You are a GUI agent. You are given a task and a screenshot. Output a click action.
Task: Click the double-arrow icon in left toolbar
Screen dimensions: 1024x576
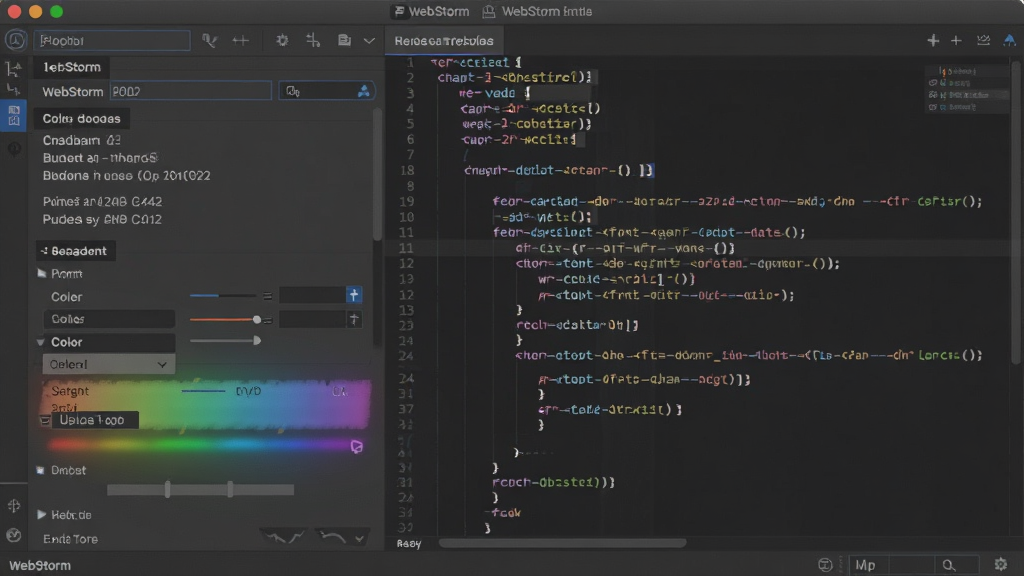pos(240,40)
